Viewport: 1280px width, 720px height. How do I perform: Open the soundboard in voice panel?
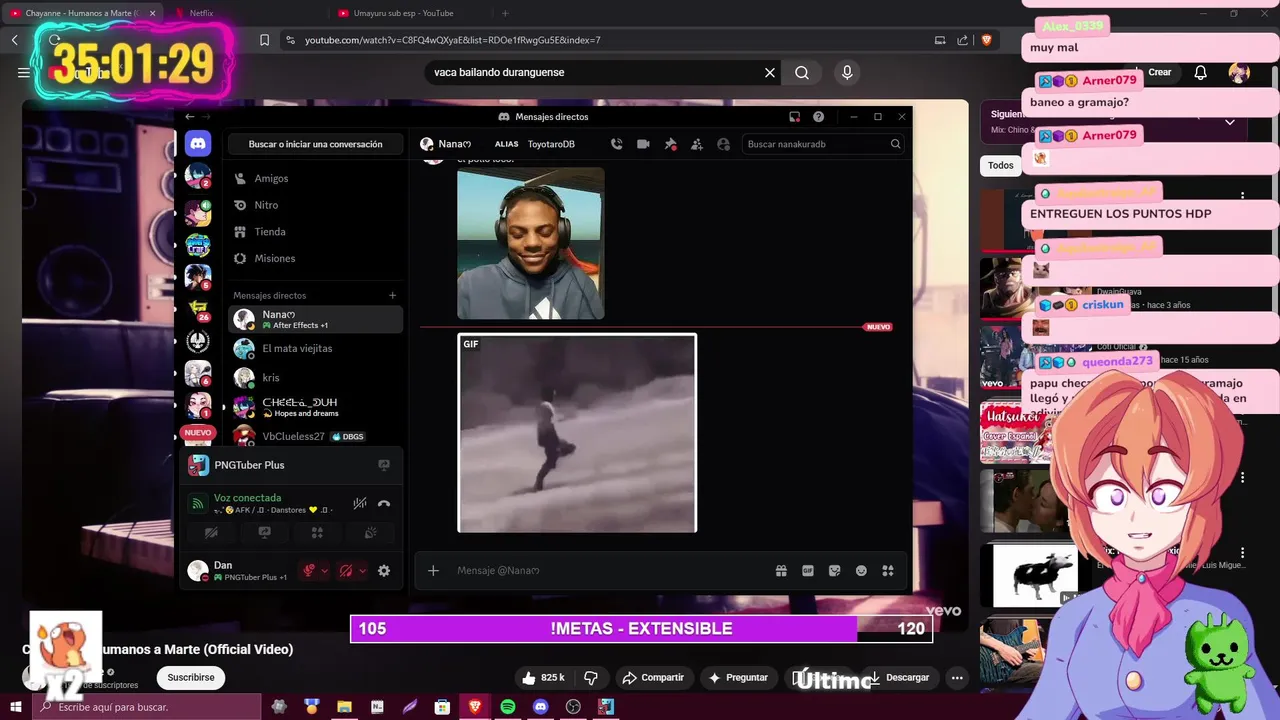(370, 533)
